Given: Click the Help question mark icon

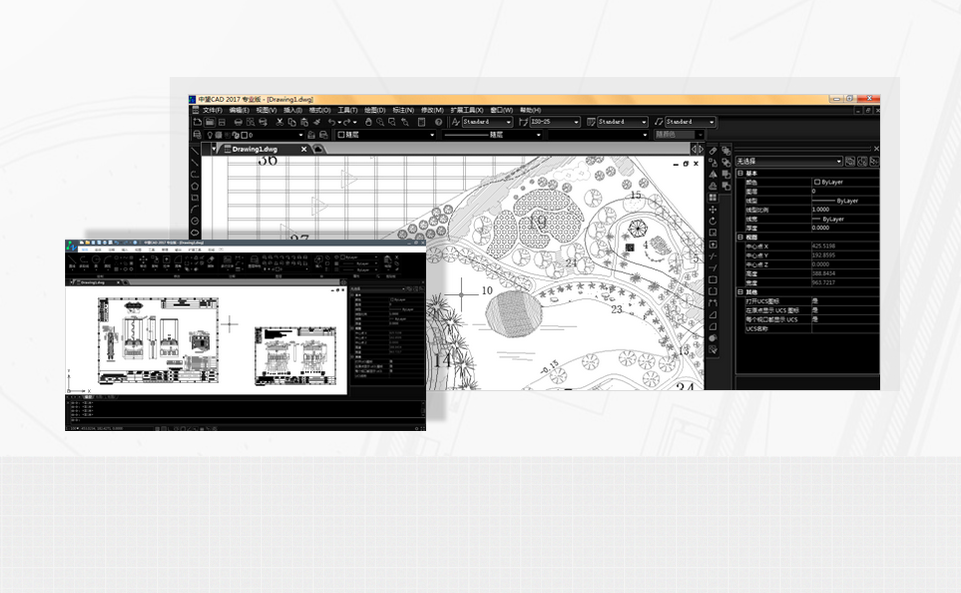Looking at the screenshot, I should 438,122.
